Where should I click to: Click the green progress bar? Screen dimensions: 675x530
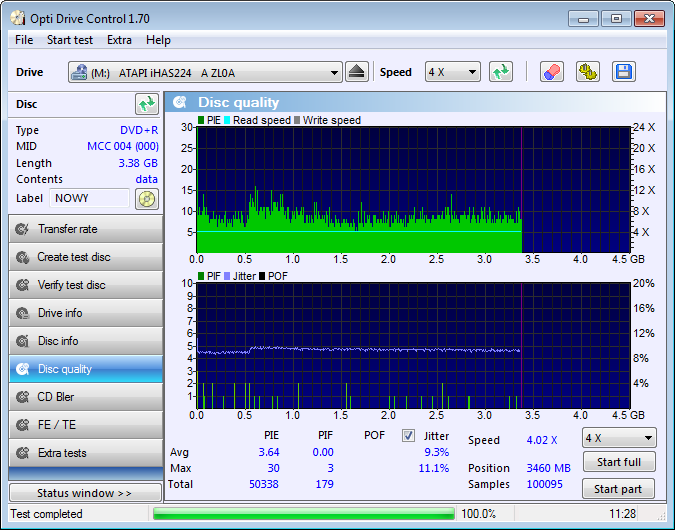click(x=303, y=514)
